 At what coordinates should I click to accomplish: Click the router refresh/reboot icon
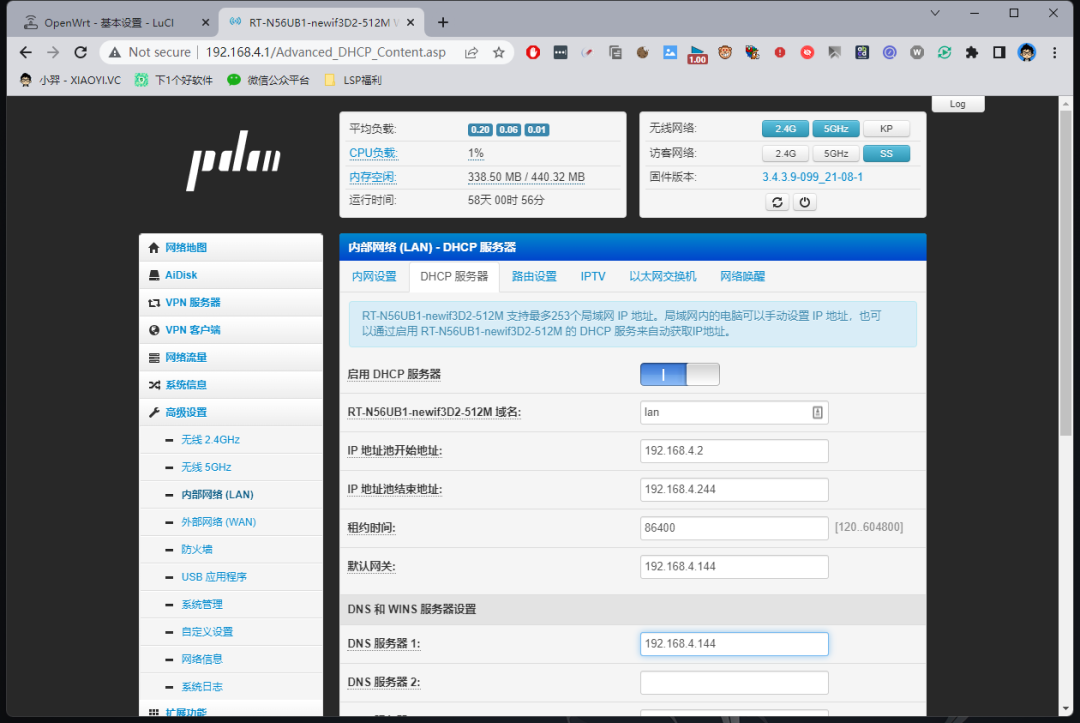tap(778, 202)
